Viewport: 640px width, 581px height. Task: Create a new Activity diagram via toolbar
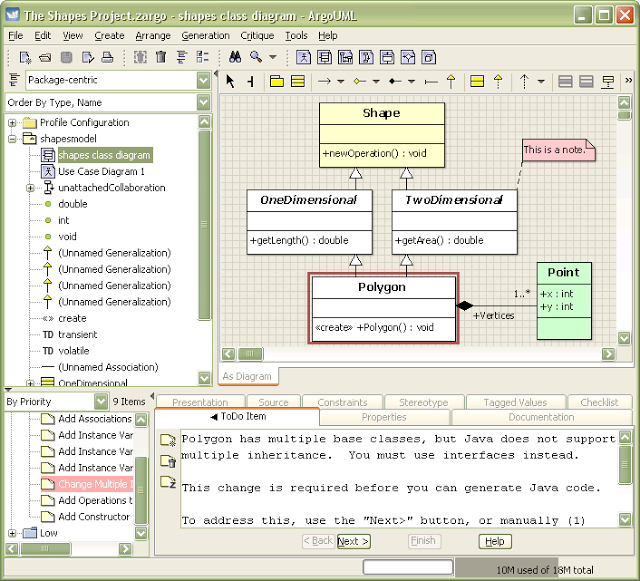408,57
